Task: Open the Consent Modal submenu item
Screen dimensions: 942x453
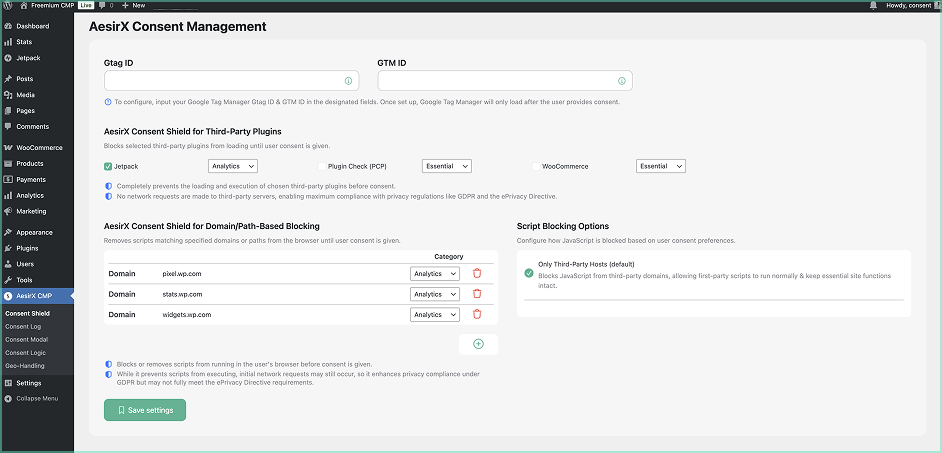Action: [x=26, y=339]
